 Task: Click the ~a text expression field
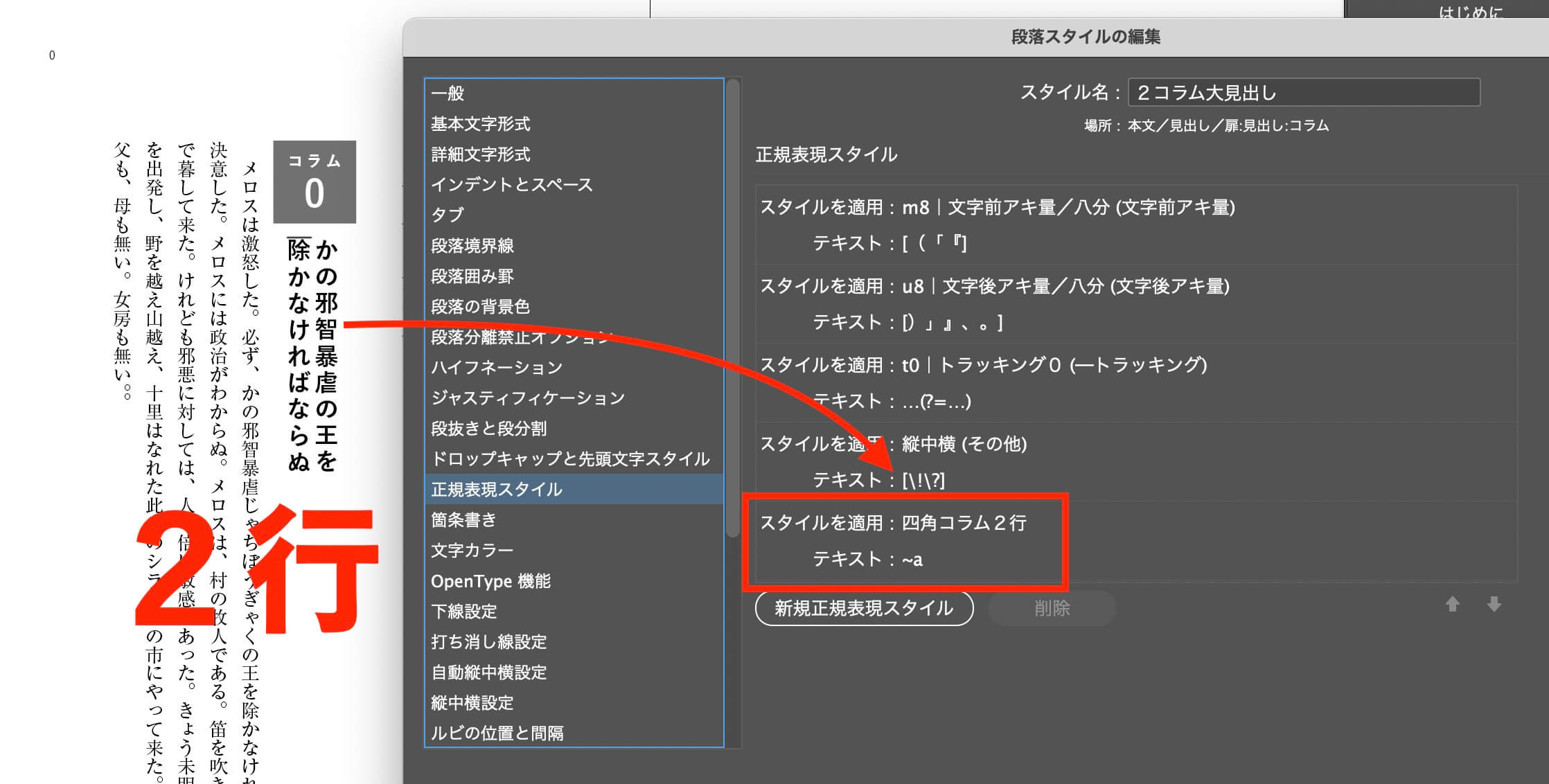[912, 560]
